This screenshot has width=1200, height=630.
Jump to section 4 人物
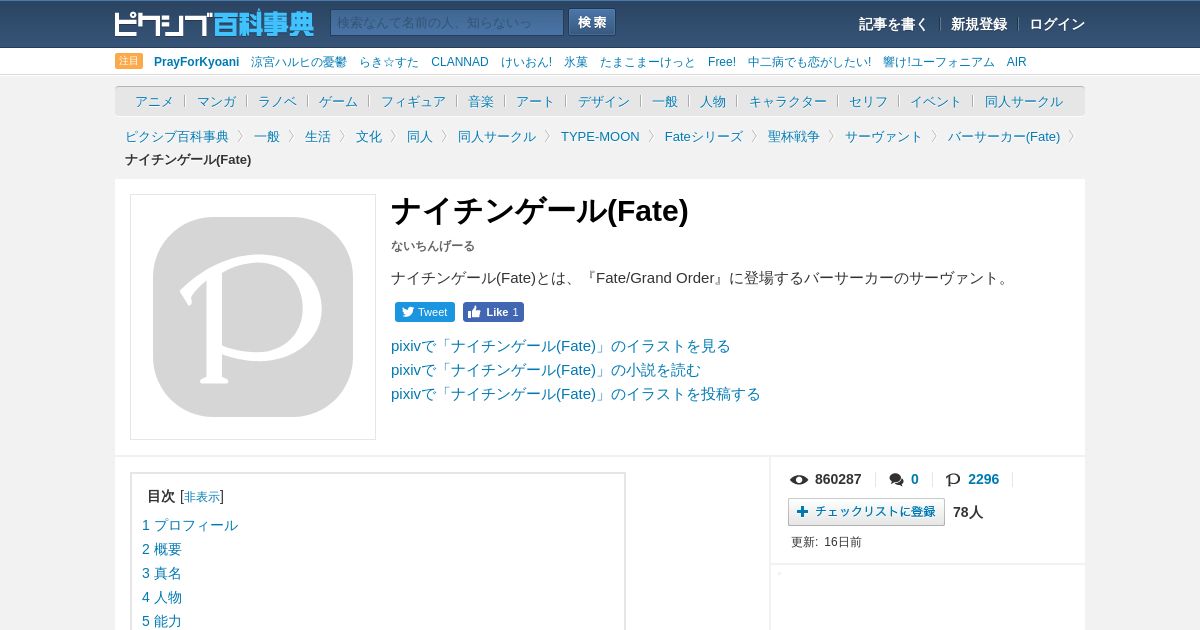click(162, 598)
